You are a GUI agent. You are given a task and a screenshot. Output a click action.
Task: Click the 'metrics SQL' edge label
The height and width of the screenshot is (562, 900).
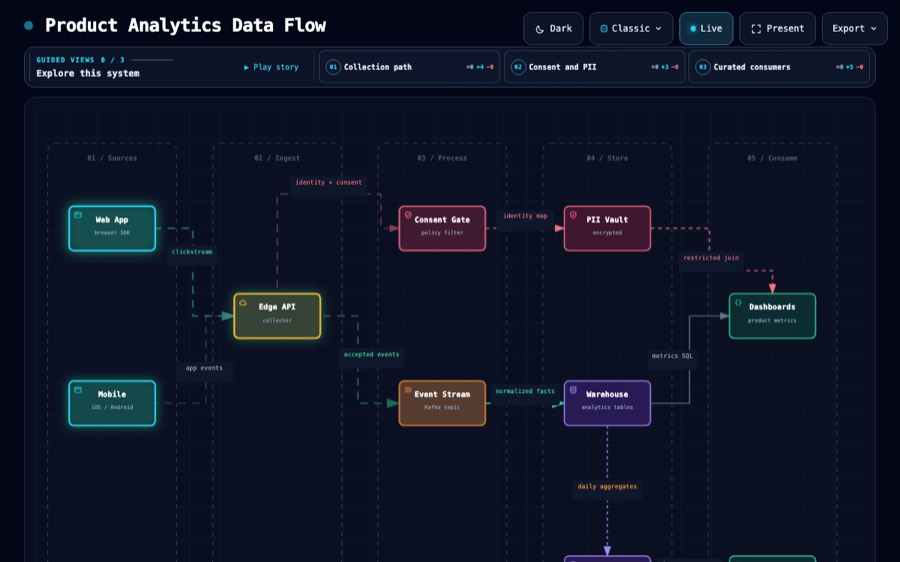(672, 356)
